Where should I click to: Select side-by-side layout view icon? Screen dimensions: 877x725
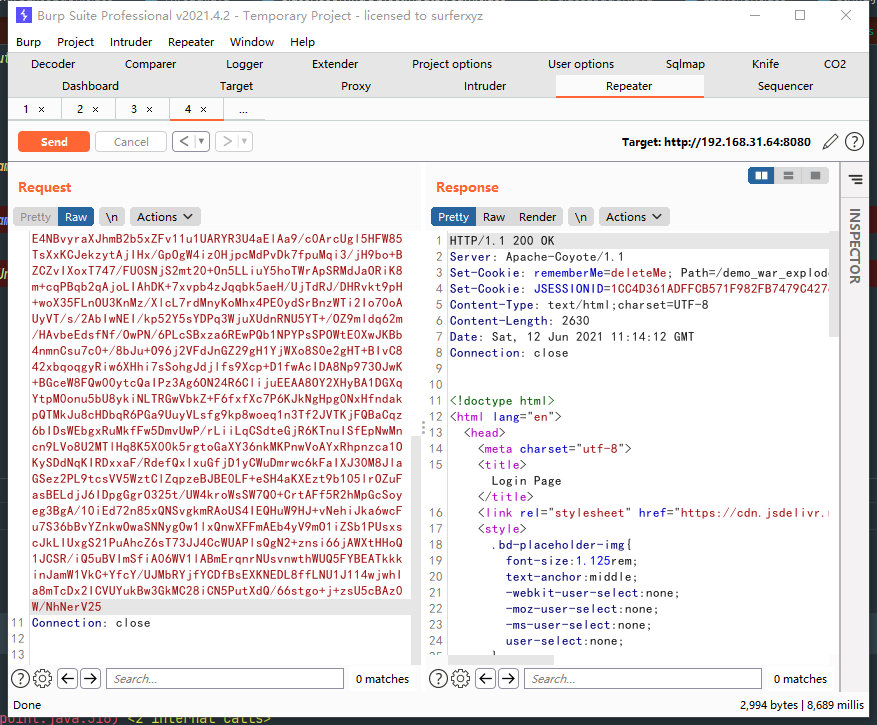pos(761,176)
